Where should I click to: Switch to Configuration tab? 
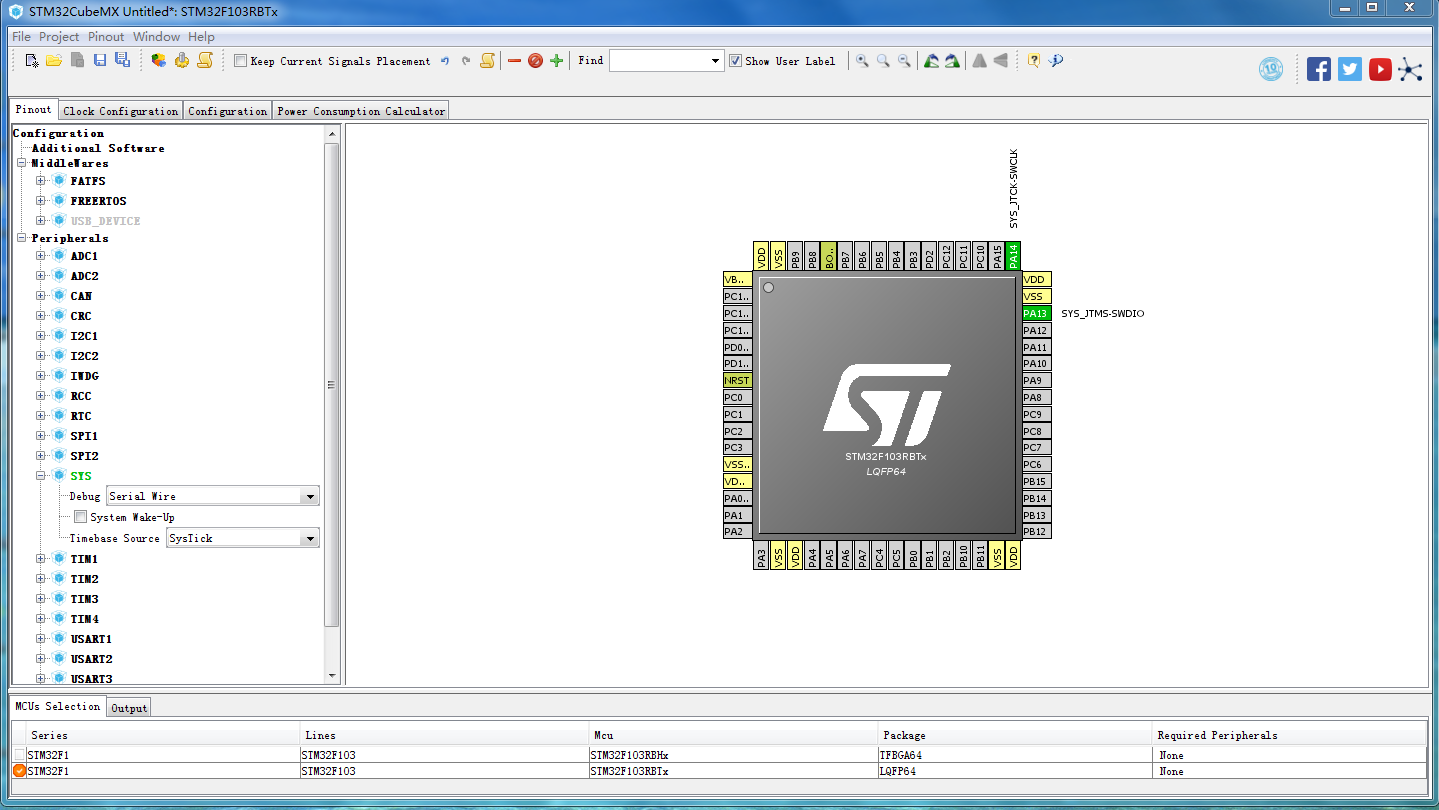(x=228, y=111)
